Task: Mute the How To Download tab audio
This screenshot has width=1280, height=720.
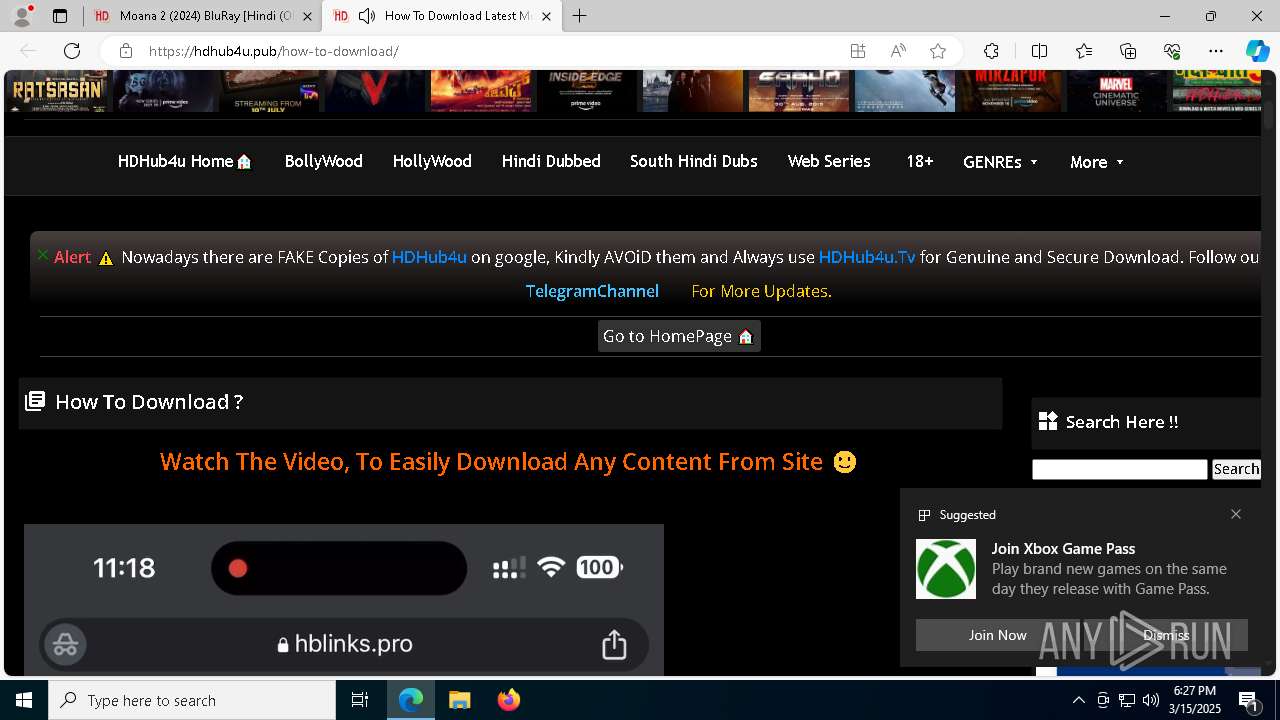Action: click(x=367, y=16)
